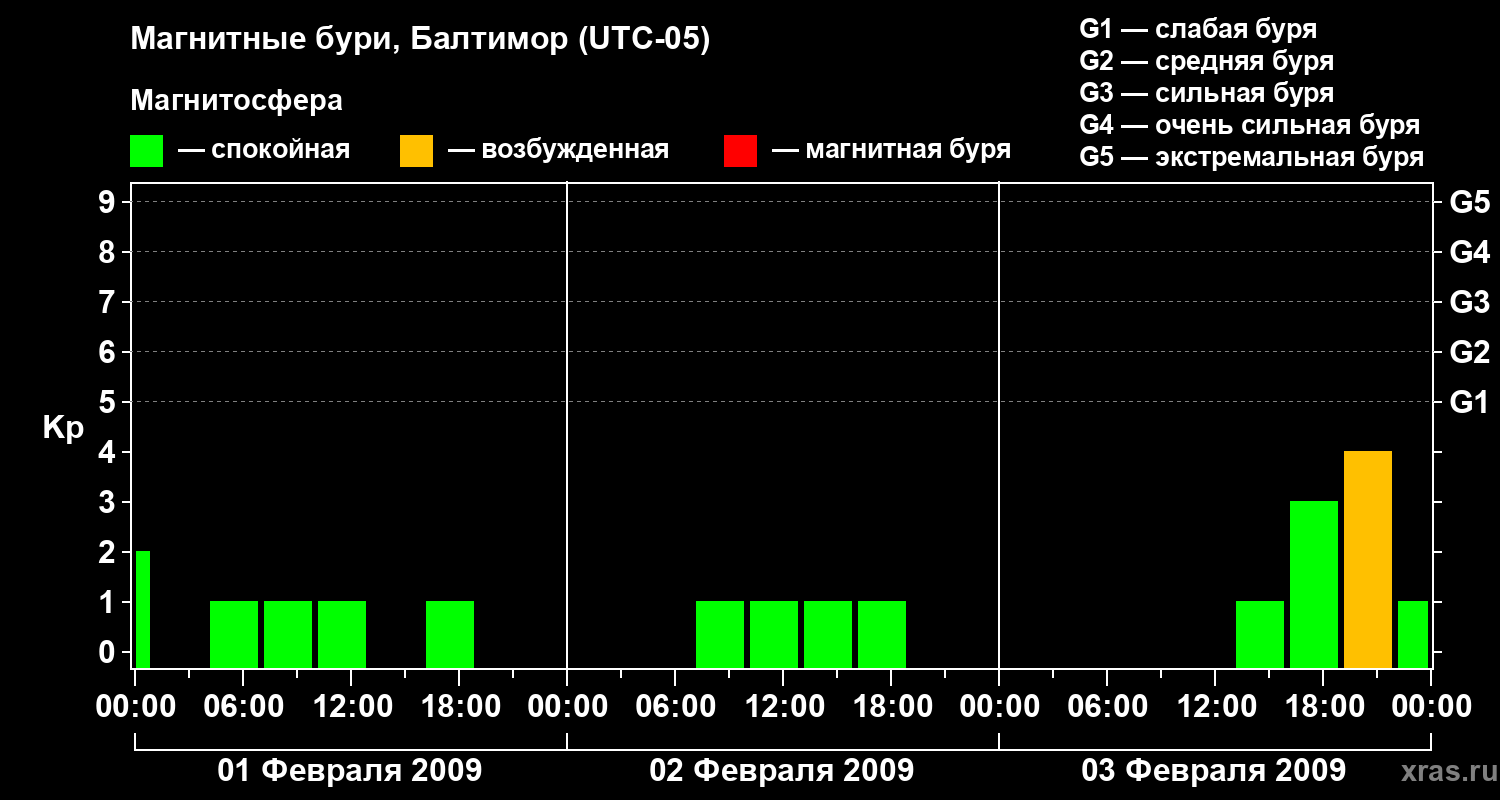Click 'G2 — средняя буря' legend line

1206,61
